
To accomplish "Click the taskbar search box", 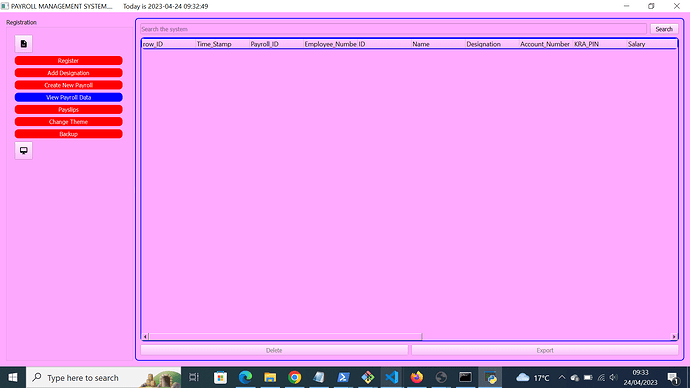I will [103, 377].
